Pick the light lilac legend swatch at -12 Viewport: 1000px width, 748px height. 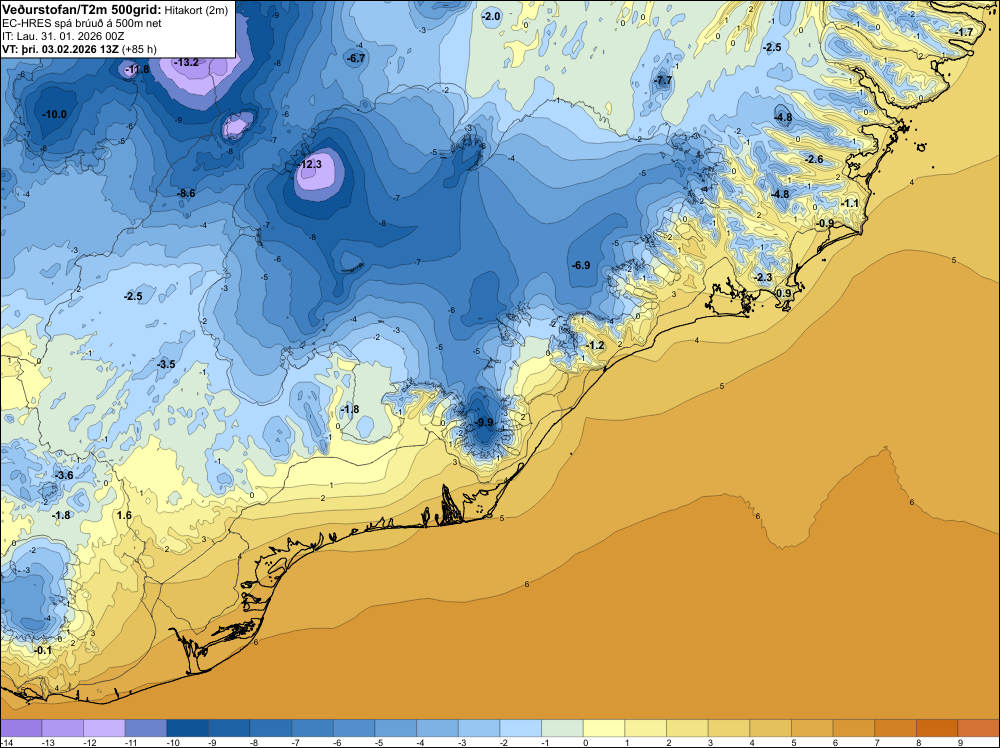104,728
